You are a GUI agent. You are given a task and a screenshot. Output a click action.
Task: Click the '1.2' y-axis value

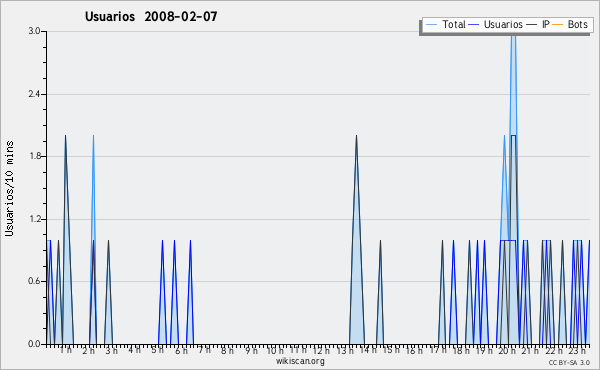point(34,219)
